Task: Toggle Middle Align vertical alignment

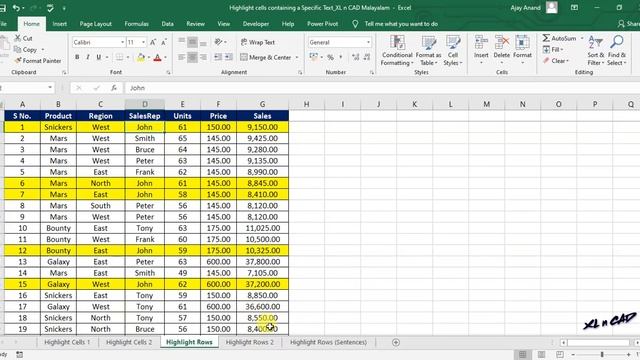Action: click(192, 42)
